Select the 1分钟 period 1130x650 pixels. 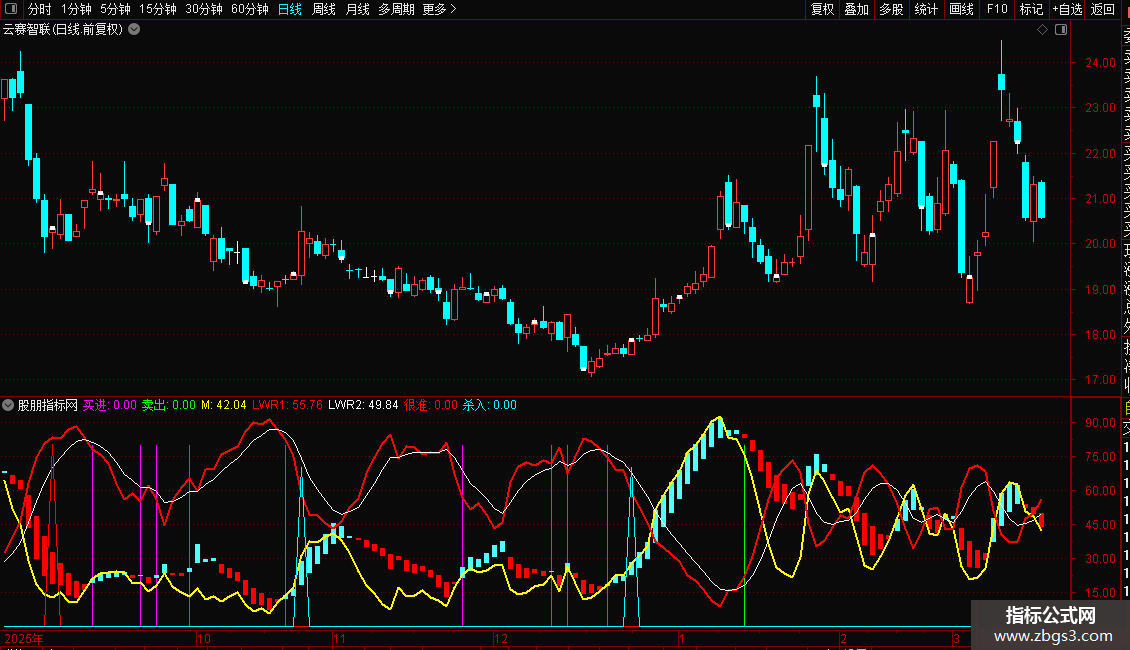(x=76, y=9)
